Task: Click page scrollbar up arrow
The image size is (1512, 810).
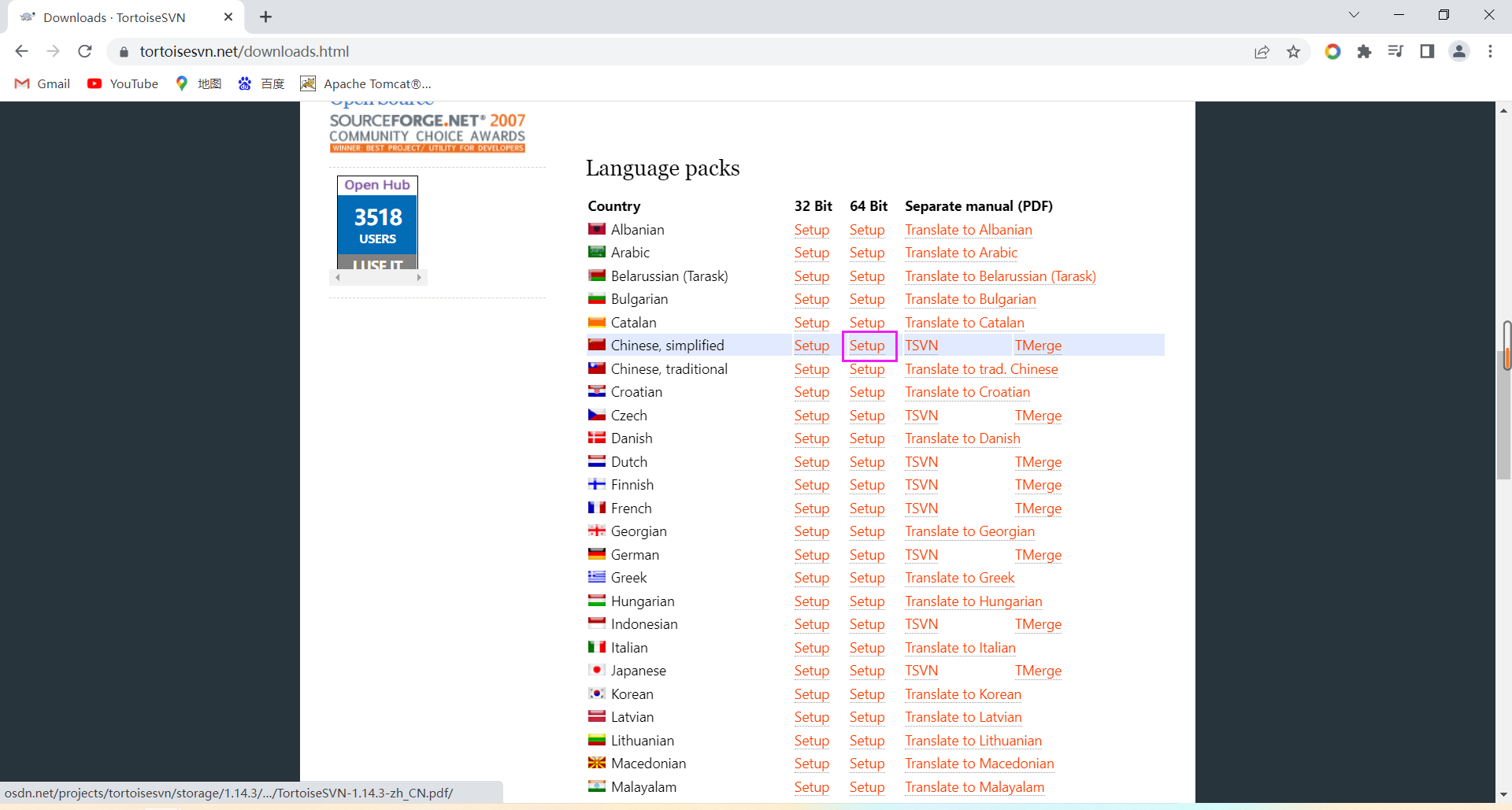Action: click(1503, 111)
